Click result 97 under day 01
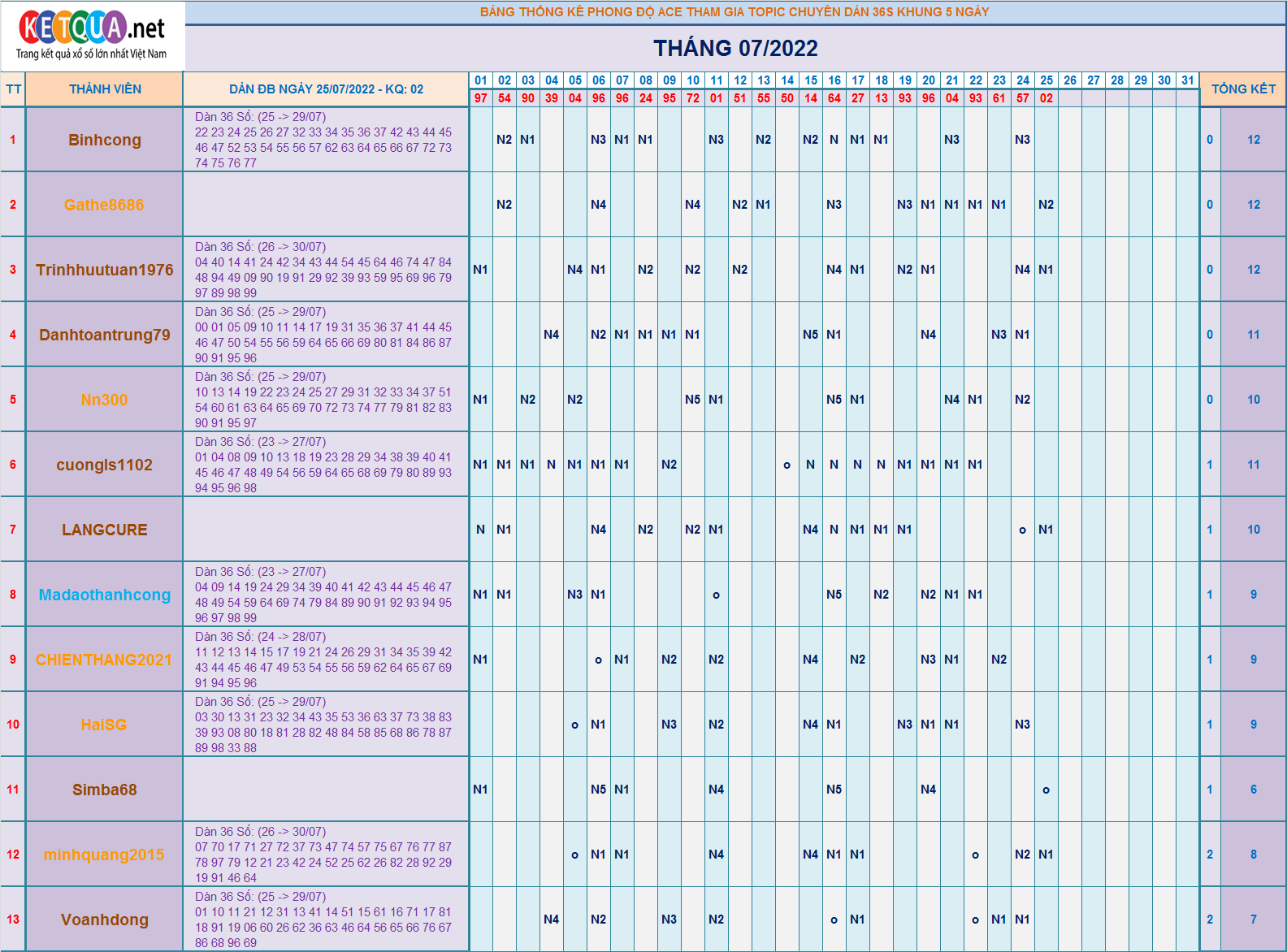Viewport: 1287px width, 952px height. coord(481,98)
